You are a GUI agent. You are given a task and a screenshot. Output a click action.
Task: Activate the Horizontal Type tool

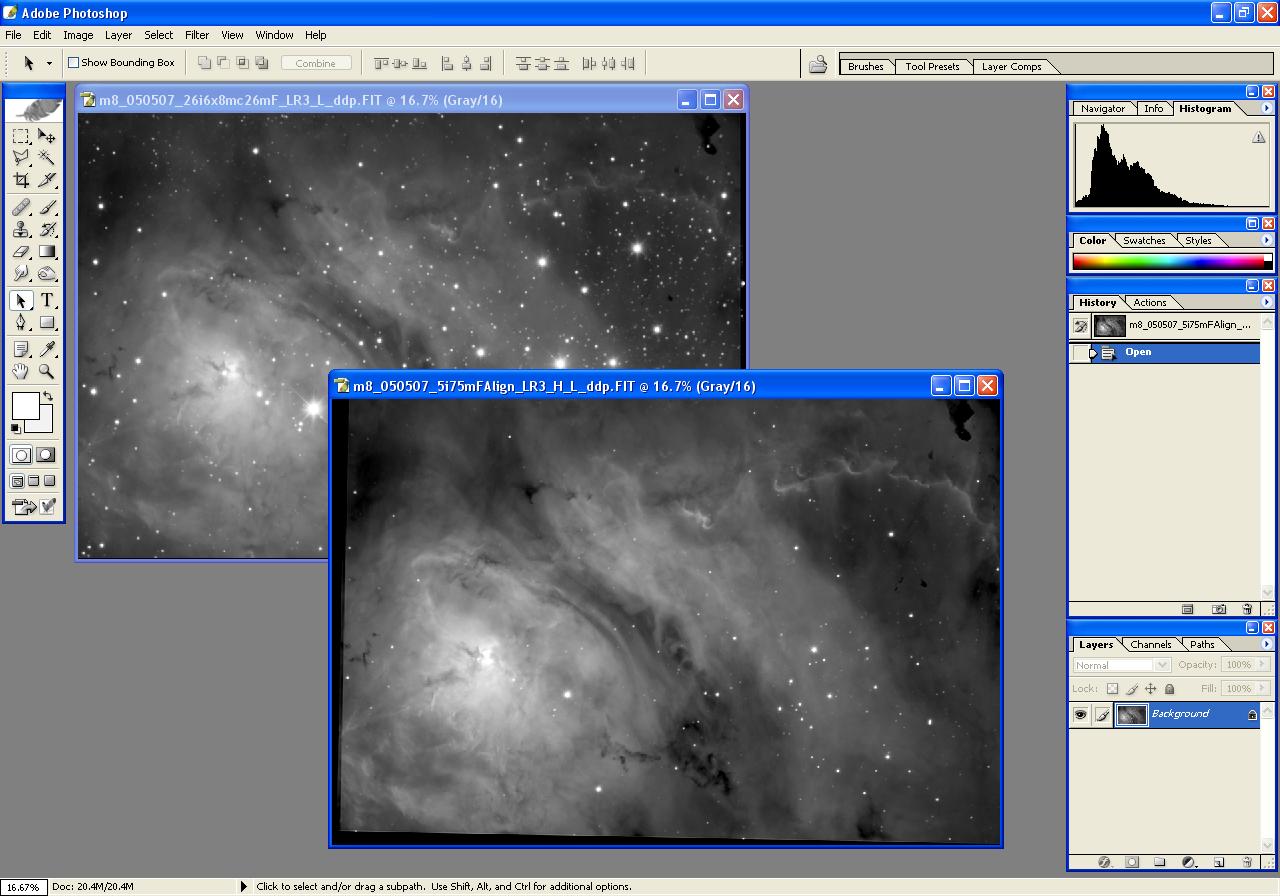pos(47,301)
